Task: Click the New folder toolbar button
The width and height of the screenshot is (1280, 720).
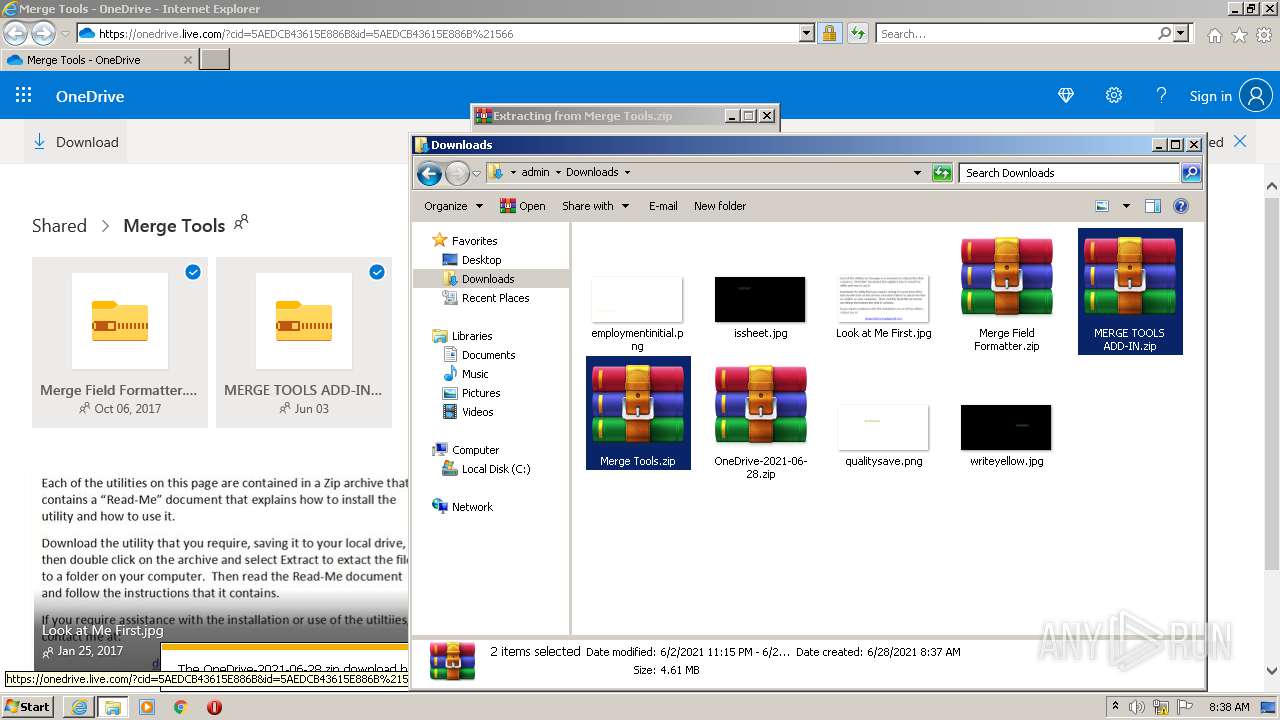Action: (720, 206)
